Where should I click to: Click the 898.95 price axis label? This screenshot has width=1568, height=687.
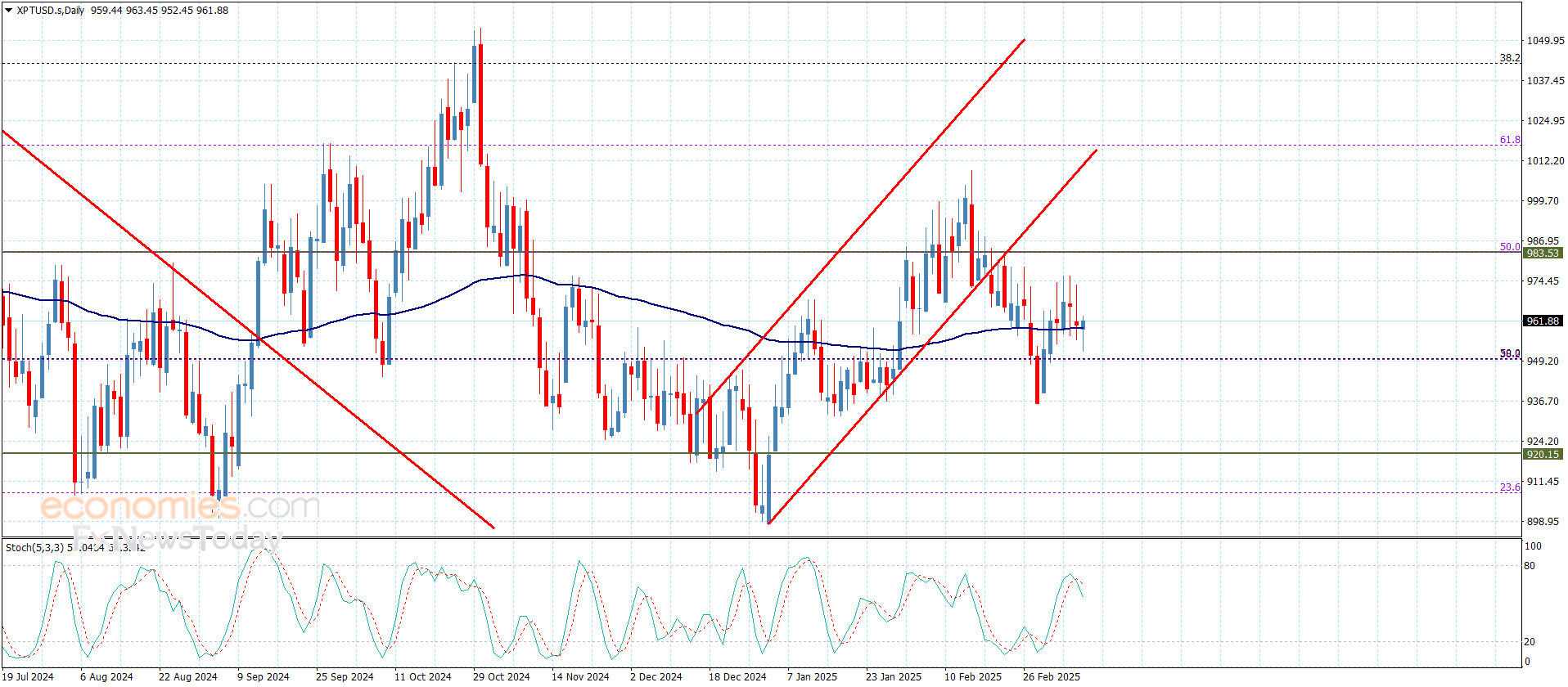[x=1545, y=522]
